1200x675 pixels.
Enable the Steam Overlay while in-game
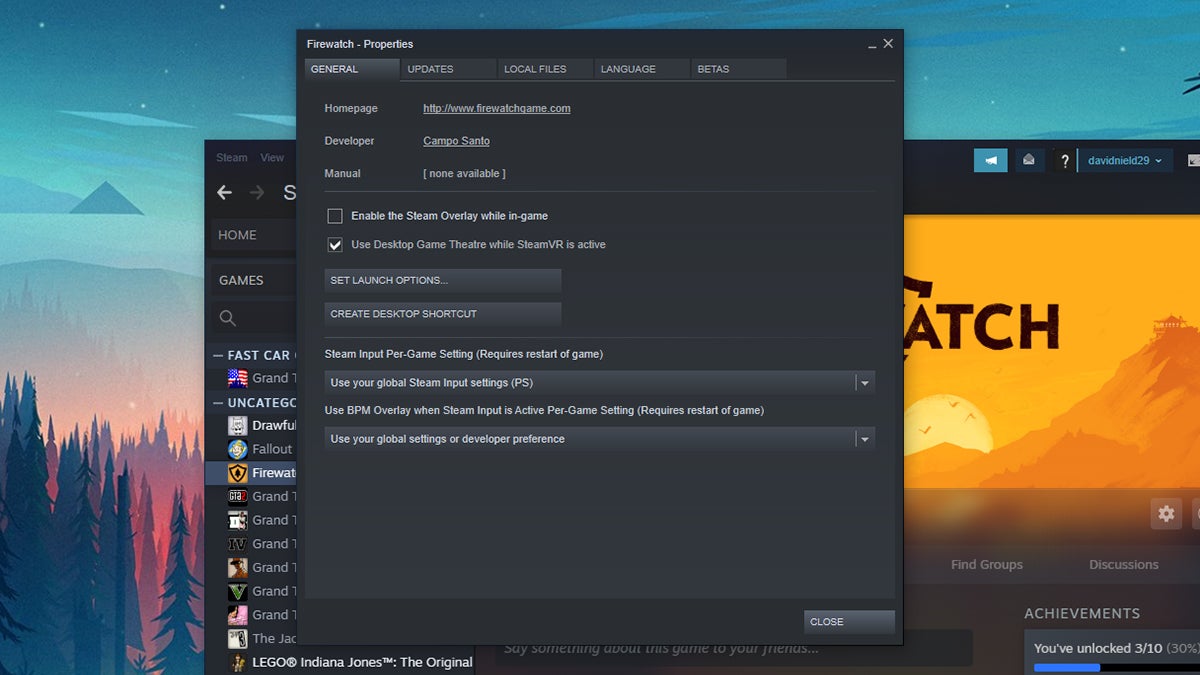334,216
